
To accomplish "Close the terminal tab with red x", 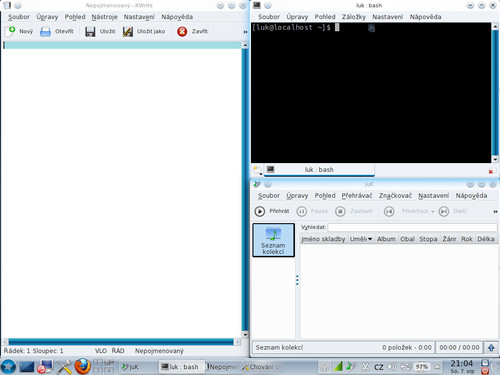I will click(490, 171).
